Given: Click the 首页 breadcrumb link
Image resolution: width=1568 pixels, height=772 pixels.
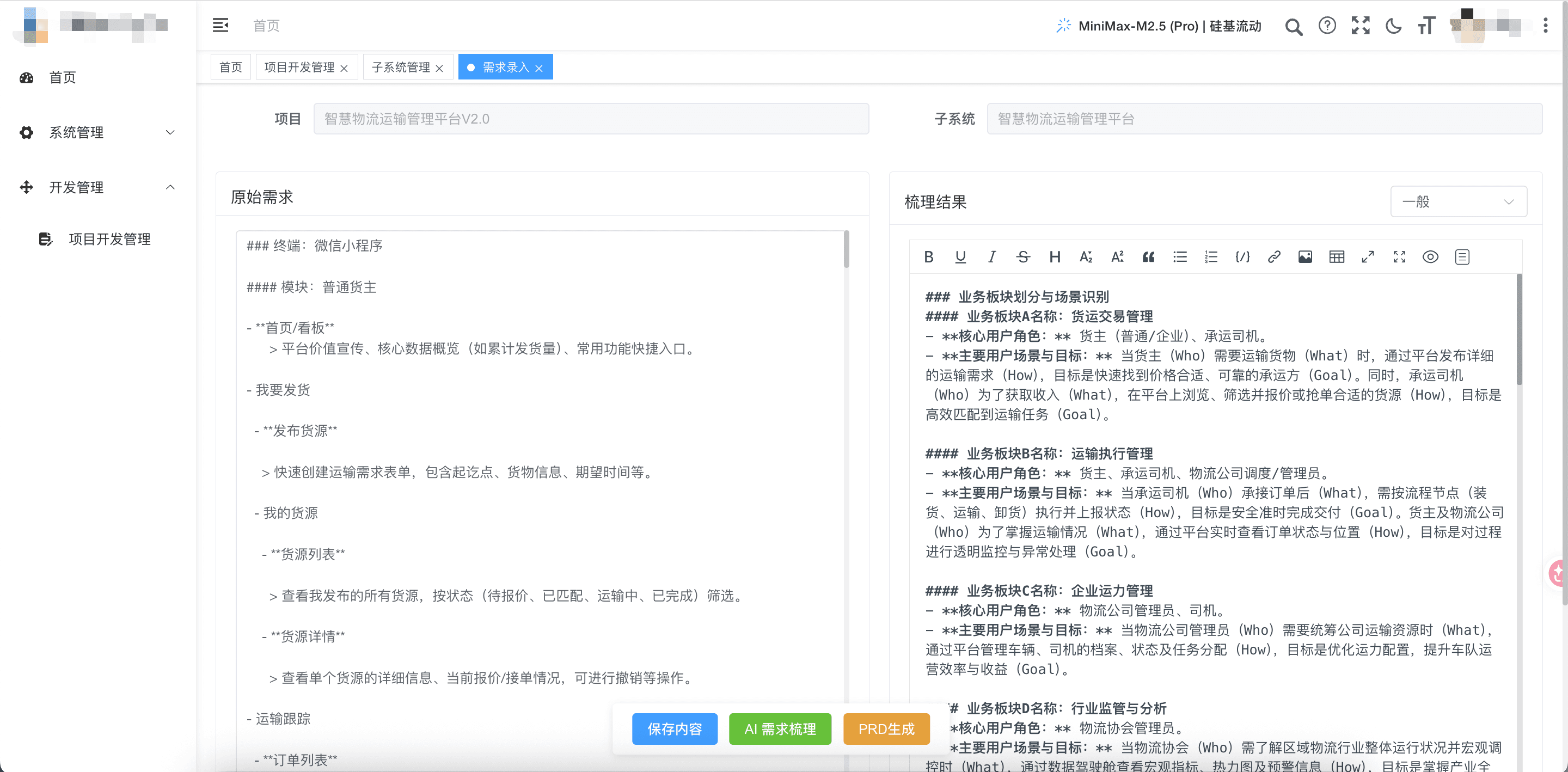Looking at the screenshot, I should pos(266,26).
